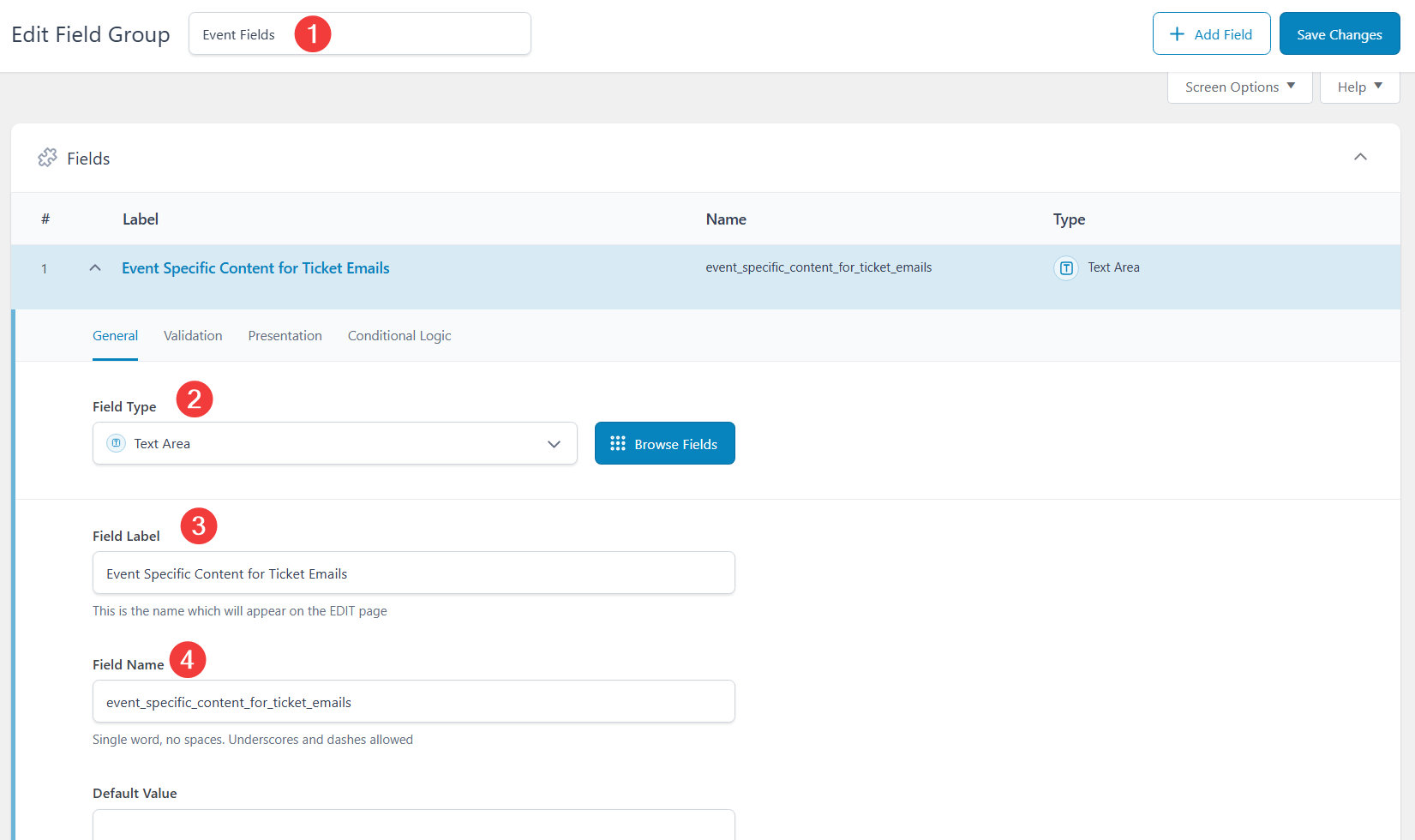Image resolution: width=1415 pixels, height=840 pixels.
Task: Click the Fields puzzle-piece icon
Action: 47,158
